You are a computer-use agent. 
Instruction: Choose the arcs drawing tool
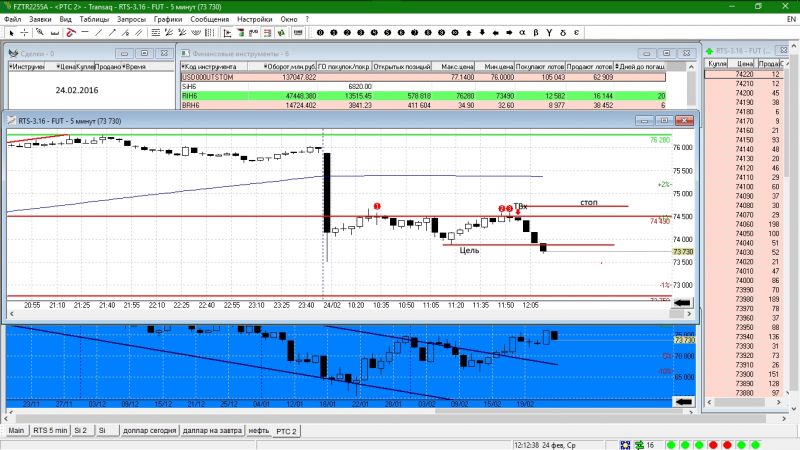point(196,33)
